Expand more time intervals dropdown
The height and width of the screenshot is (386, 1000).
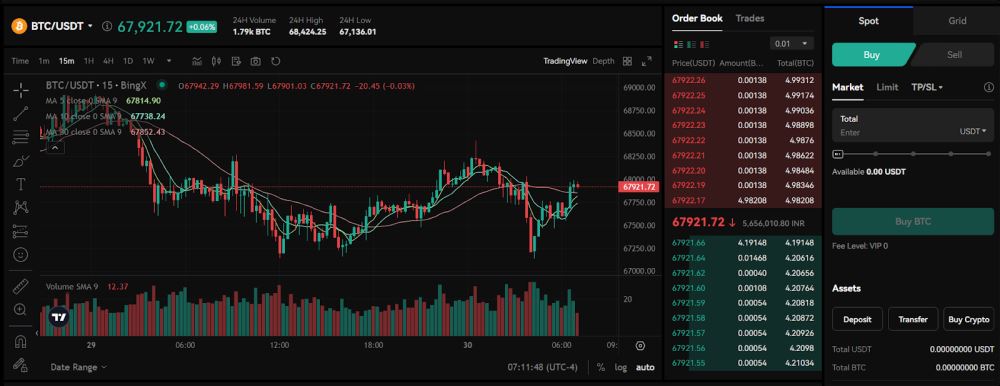coord(169,61)
